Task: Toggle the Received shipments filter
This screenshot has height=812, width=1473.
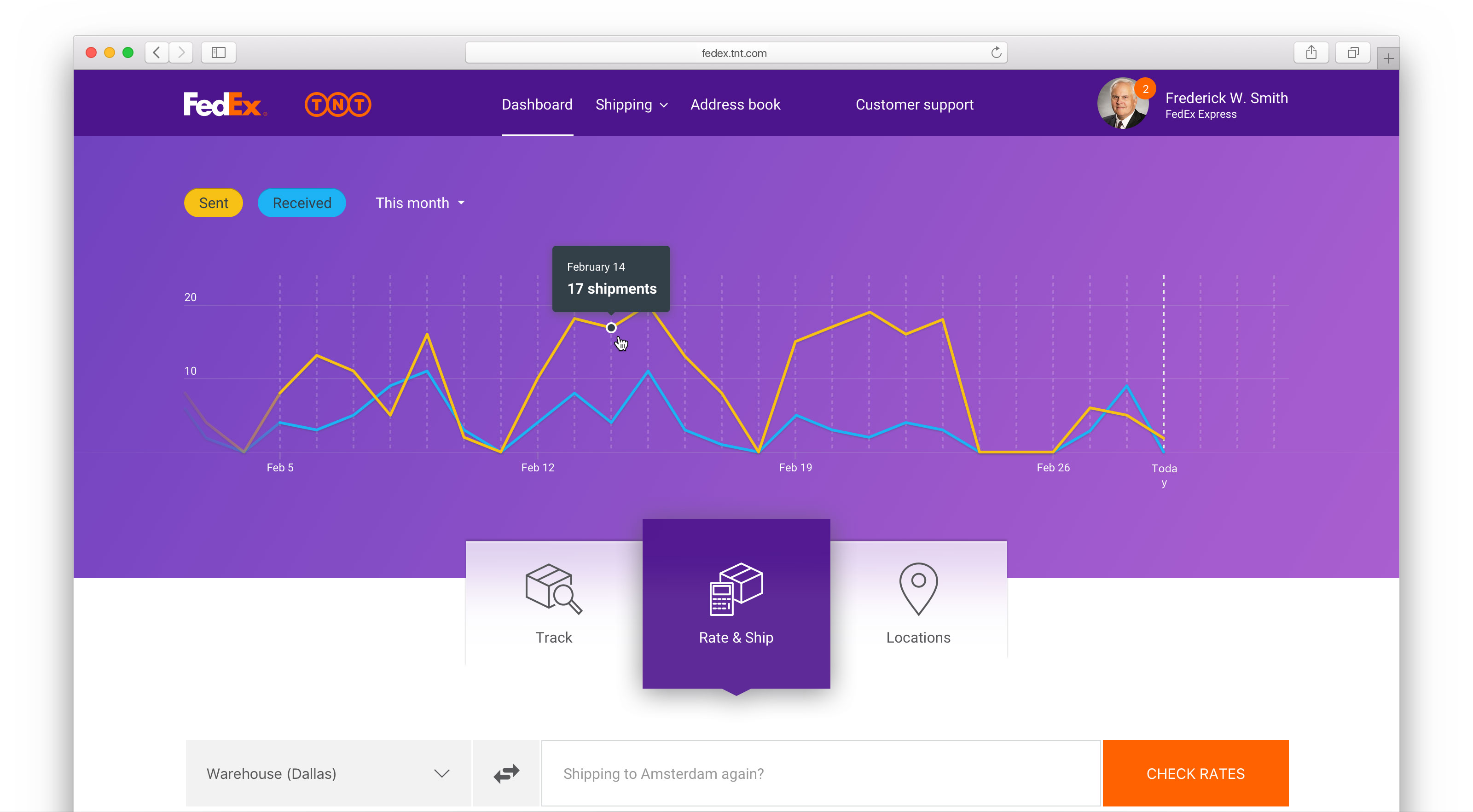Action: [x=301, y=203]
